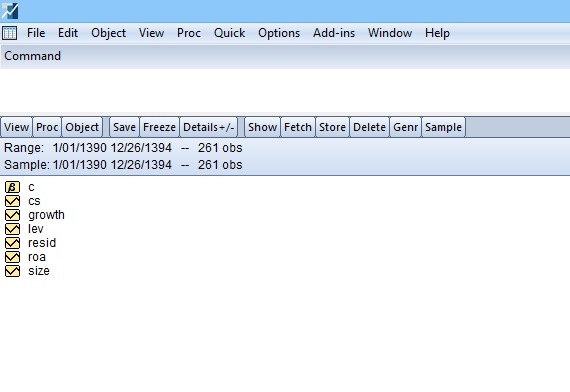Image resolution: width=570 pixels, height=392 pixels.
Task: Click the Genr button
Action: pos(405,127)
